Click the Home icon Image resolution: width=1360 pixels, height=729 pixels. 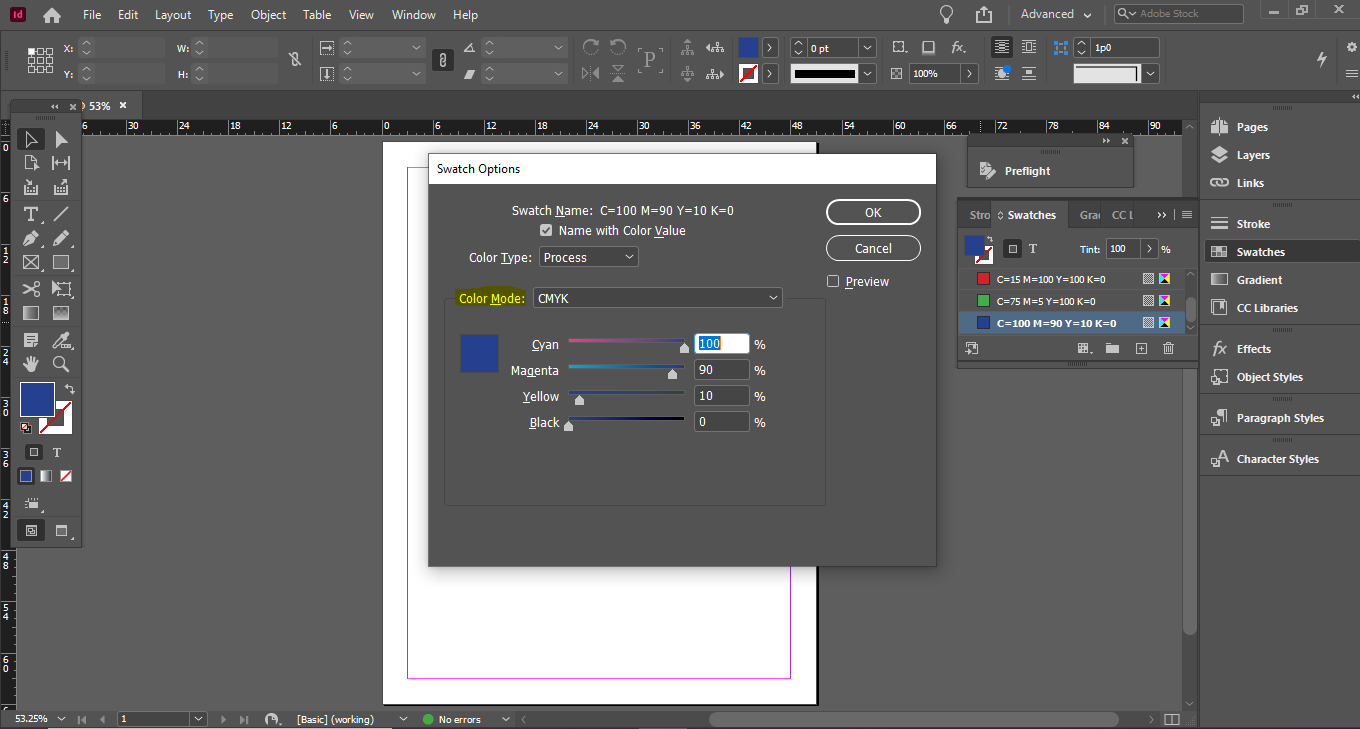coord(52,15)
